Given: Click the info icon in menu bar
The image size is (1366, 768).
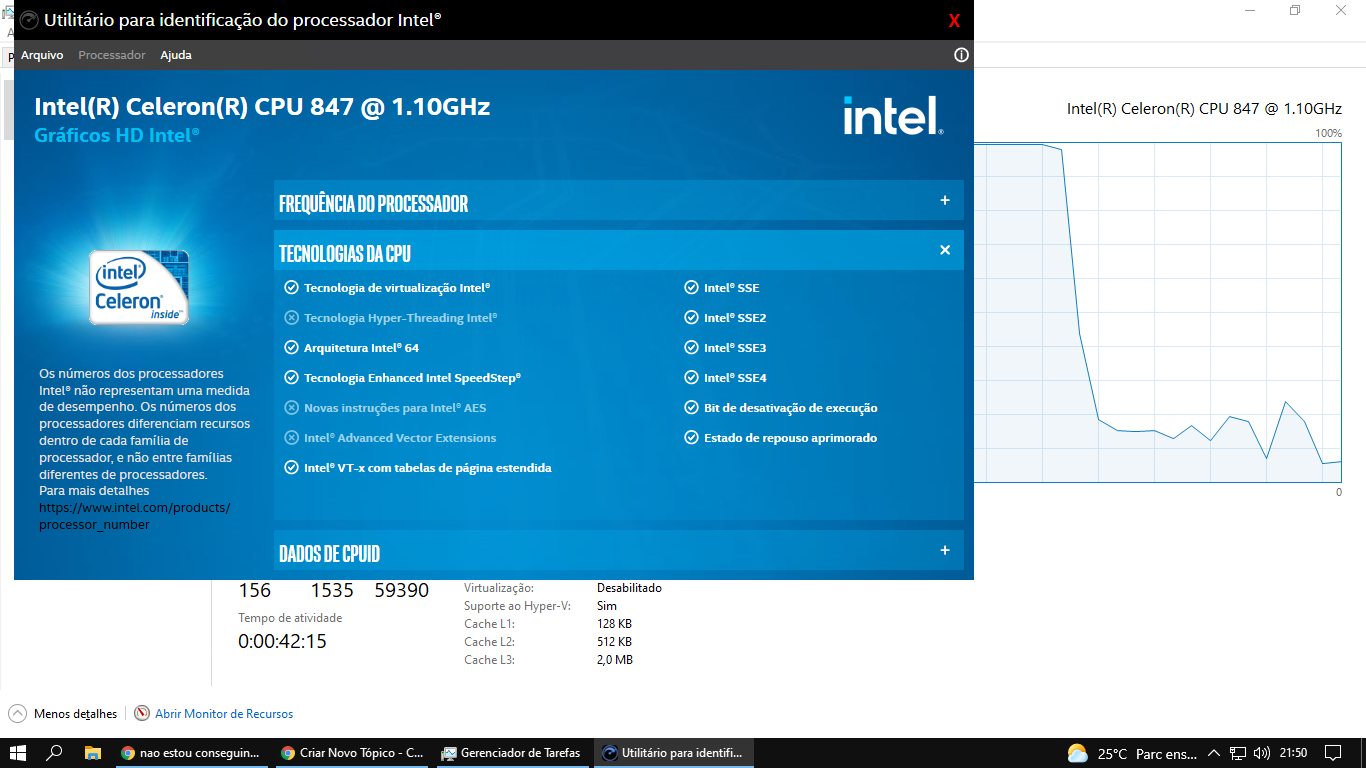Looking at the screenshot, I should 962,55.
